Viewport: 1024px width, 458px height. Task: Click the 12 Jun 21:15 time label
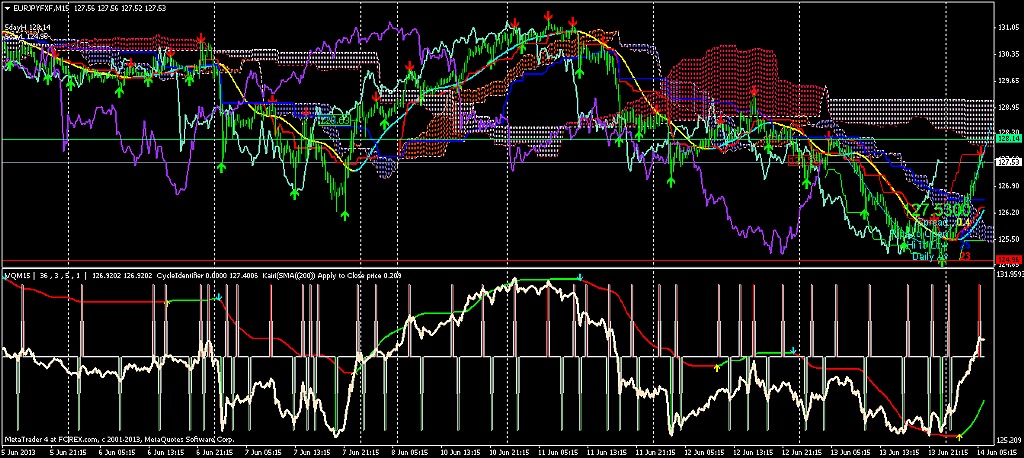pos(801,451)
